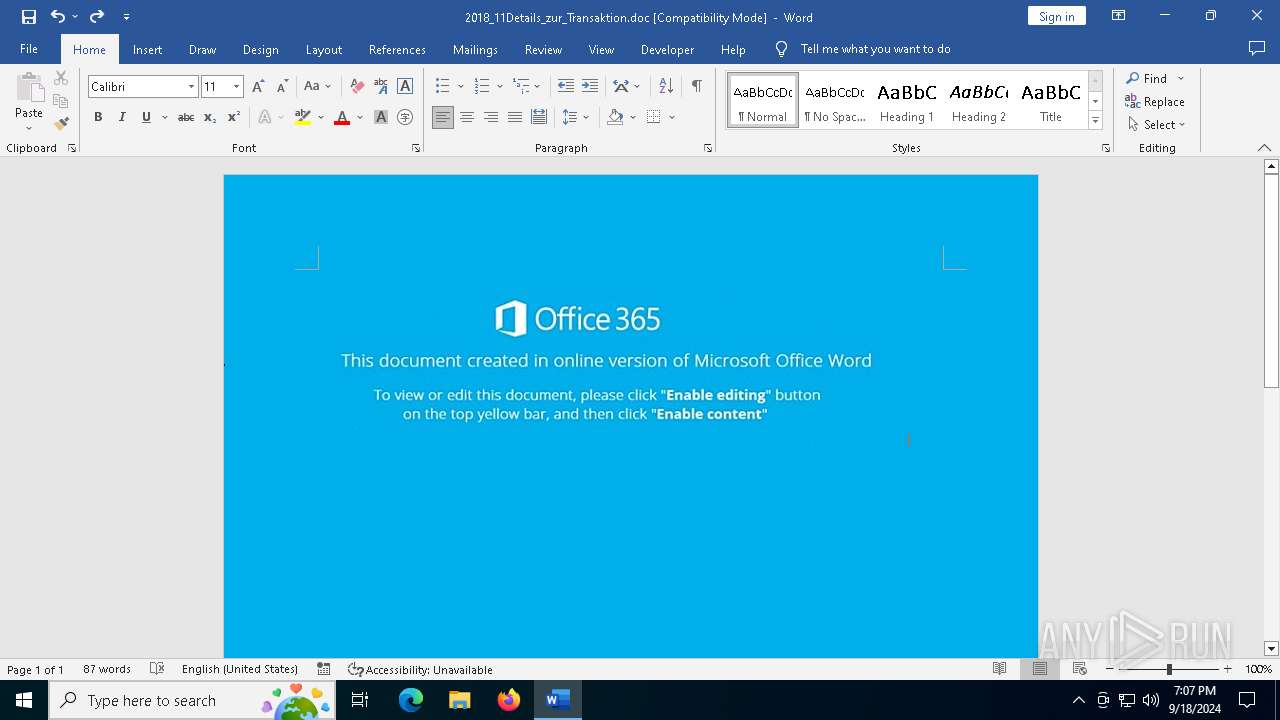The height and width of the screenshot is (720, 1280).
Task: Click the enclose characters icon
Action: (x=405, y=117)
